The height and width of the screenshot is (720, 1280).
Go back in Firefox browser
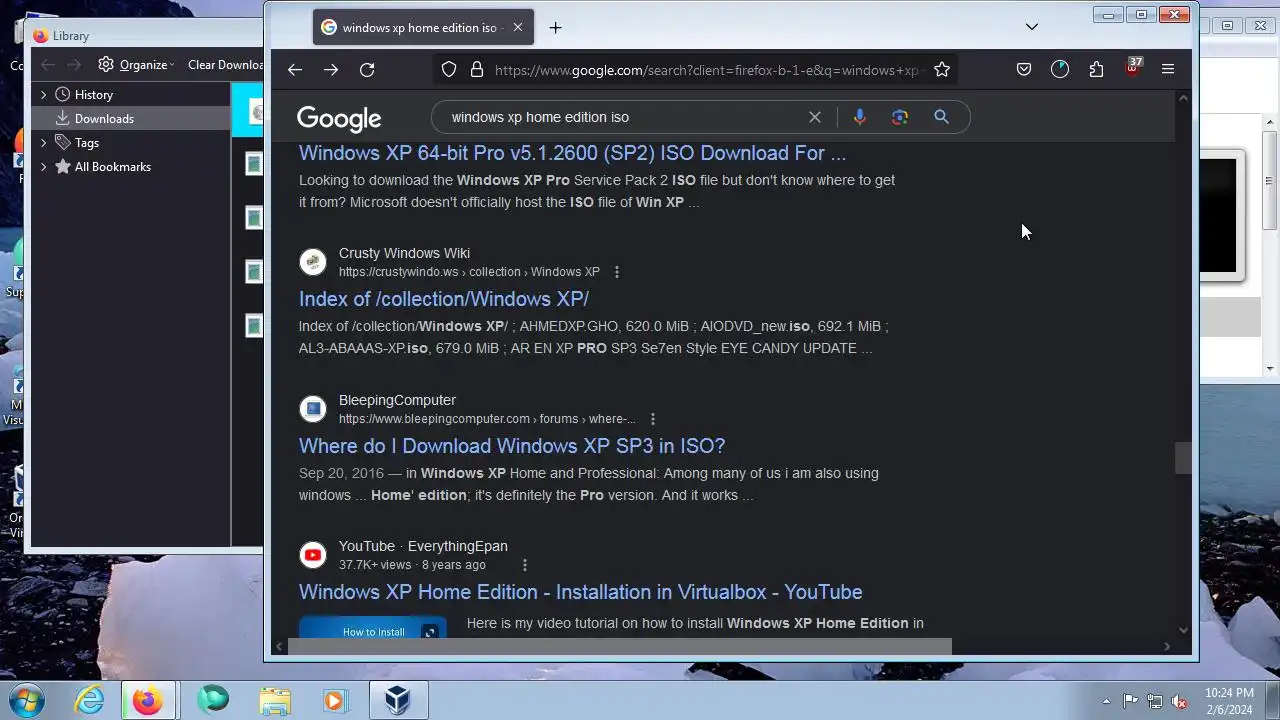pos(294,70)
